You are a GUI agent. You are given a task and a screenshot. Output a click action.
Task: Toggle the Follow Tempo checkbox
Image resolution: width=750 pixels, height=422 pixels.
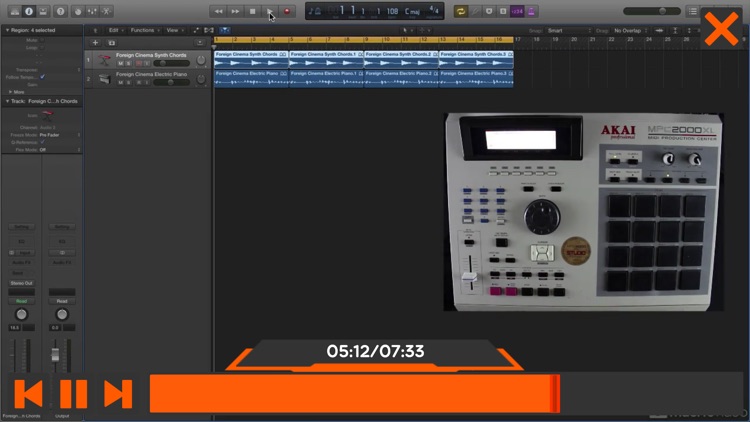pos(43,77)
